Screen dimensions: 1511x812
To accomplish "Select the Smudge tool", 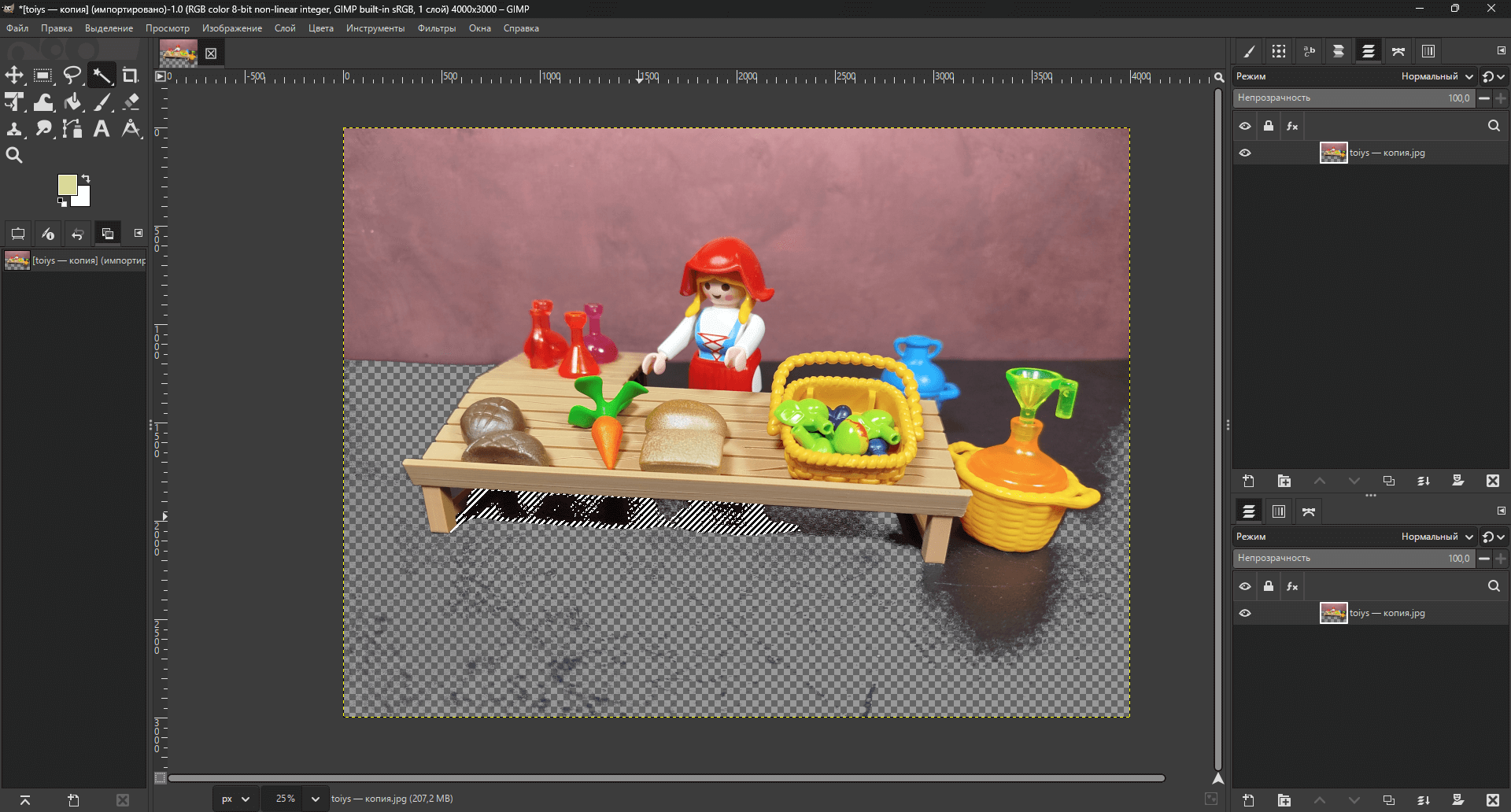I will (43, 129).
